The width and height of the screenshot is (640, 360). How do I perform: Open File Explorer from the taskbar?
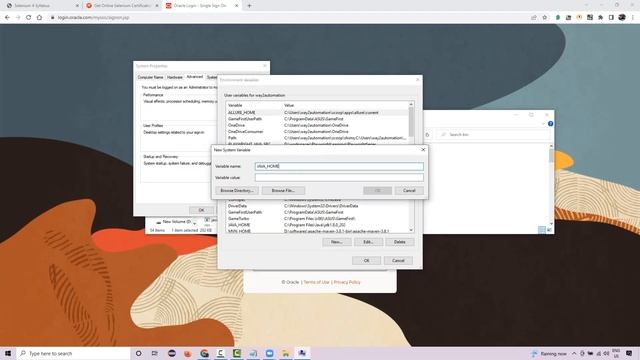pyautogui.click(x=286, y=353)
